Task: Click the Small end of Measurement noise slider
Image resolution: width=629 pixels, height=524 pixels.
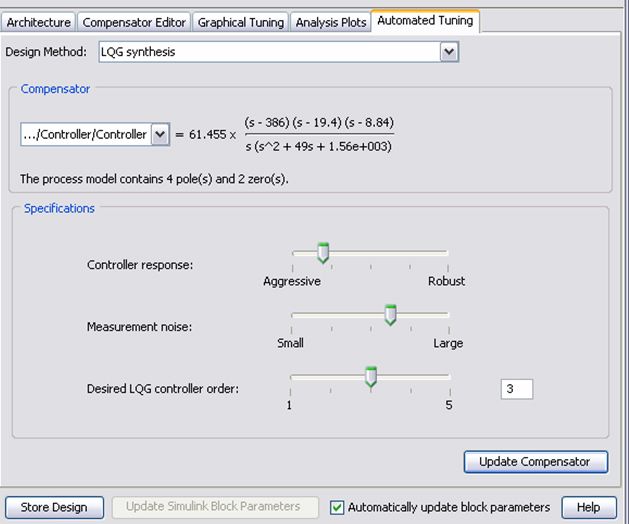Action: pyautogui.click(x=292, y=316)
